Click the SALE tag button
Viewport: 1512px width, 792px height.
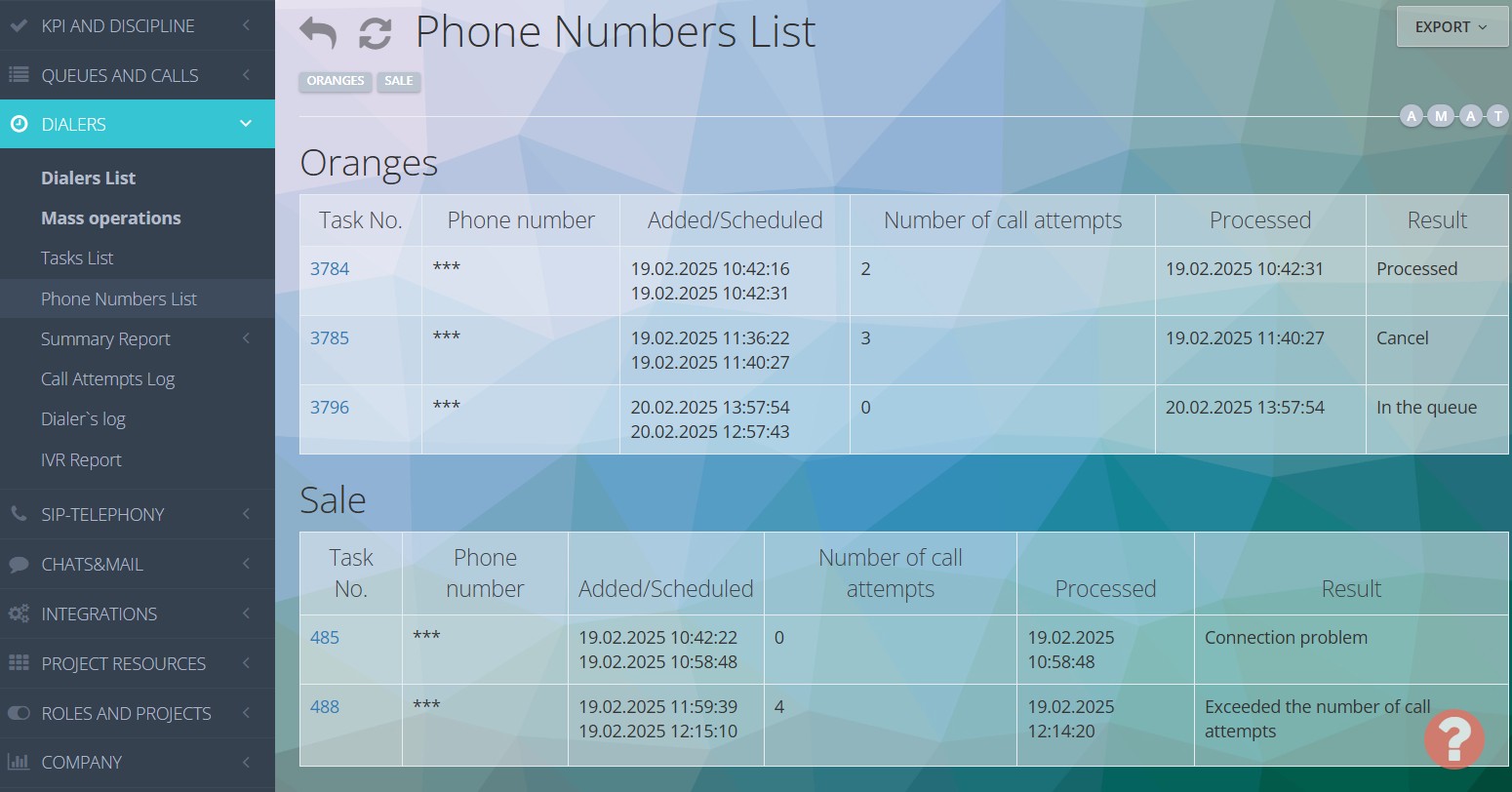[398, 81]
